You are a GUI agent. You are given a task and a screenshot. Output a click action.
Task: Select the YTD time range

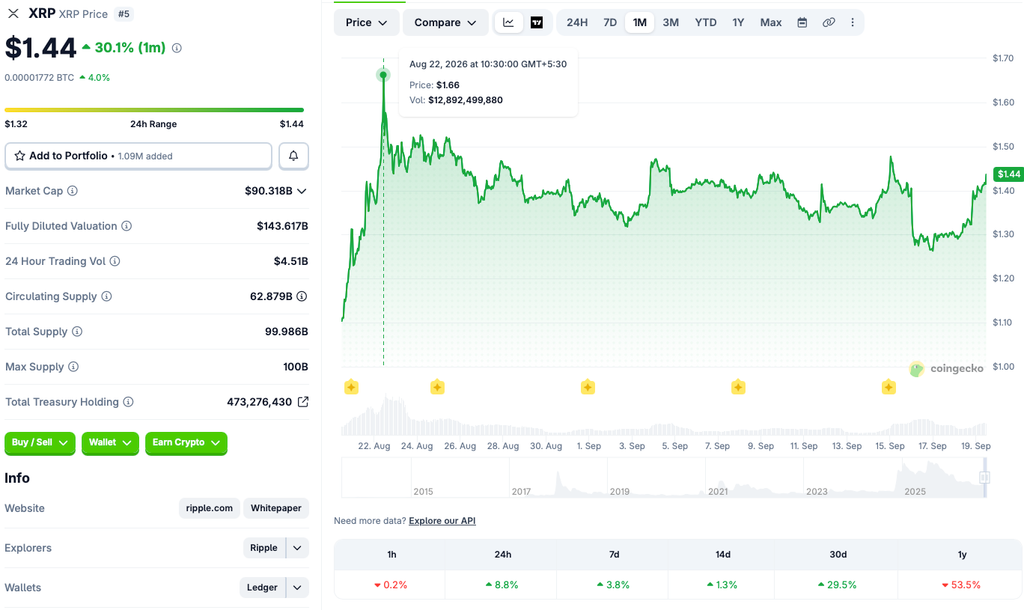point(705,22)
